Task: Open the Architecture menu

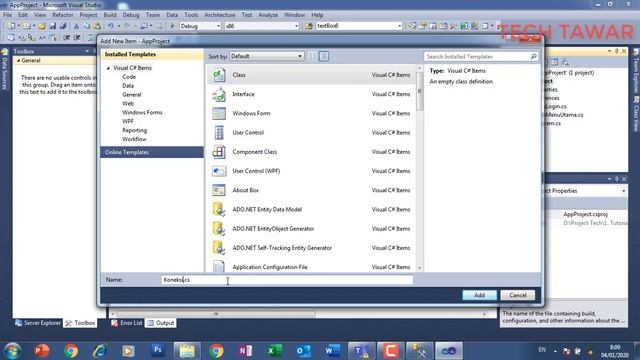Action: 220,15
